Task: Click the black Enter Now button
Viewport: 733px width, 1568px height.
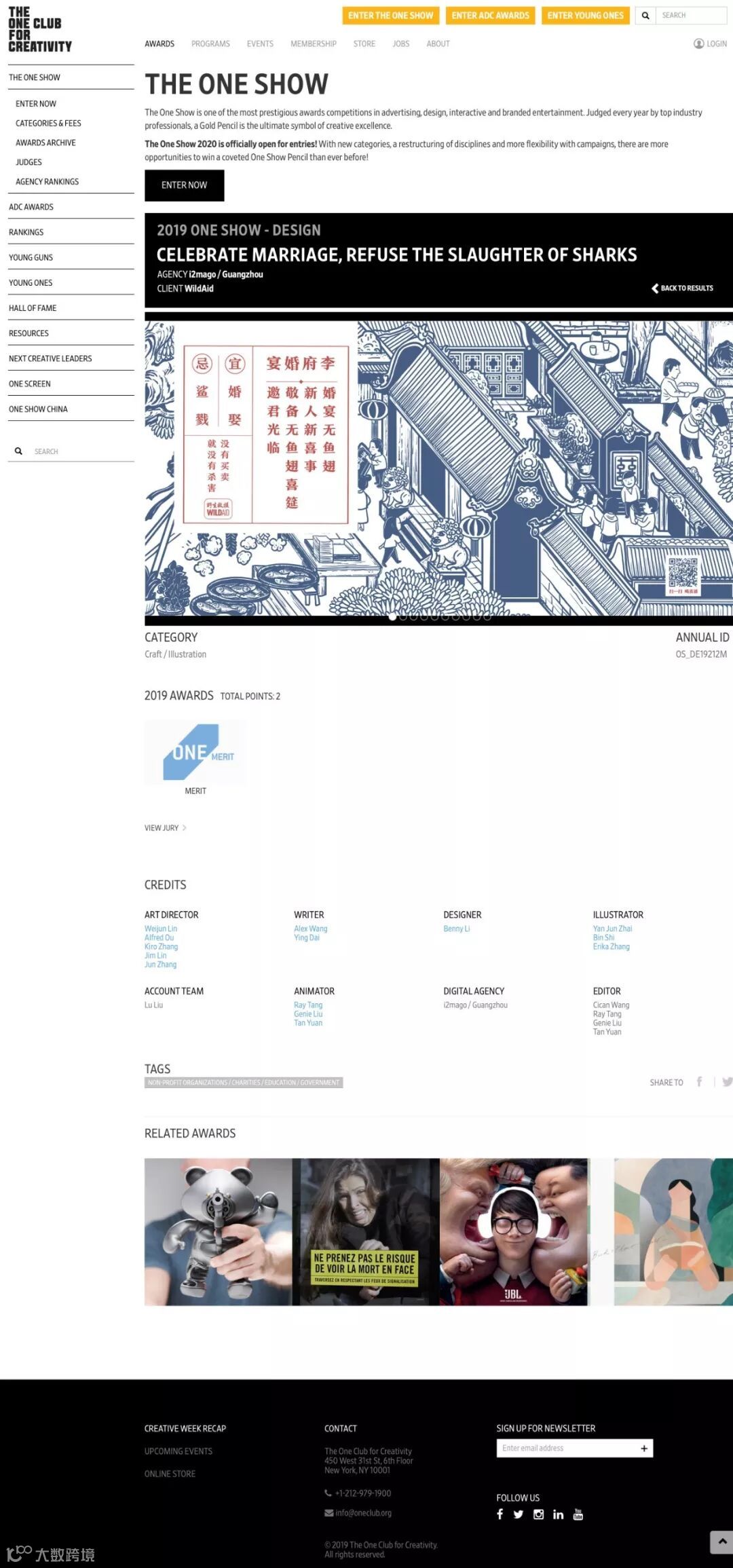Action: pos(185,185)
